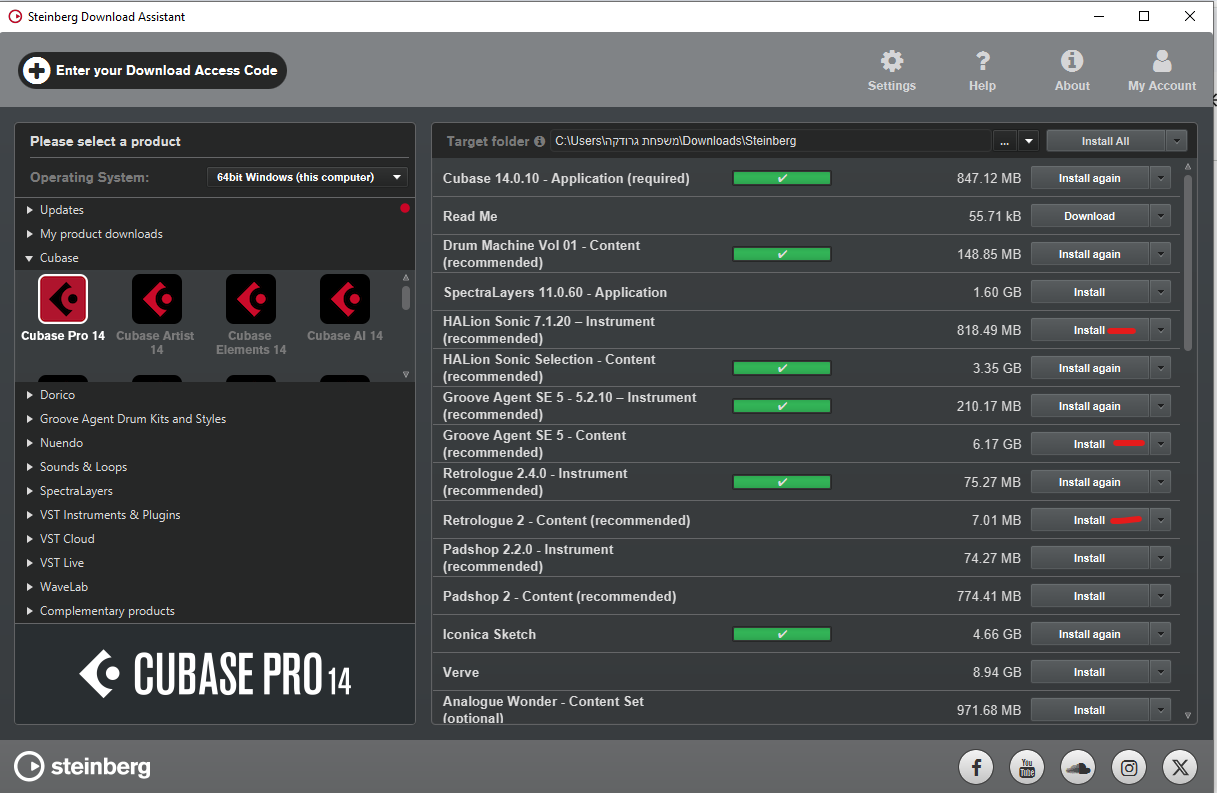Viewport: 1217px width, 793px height.
Task: Open the About info icon
Action: [x=1072, y=61]
